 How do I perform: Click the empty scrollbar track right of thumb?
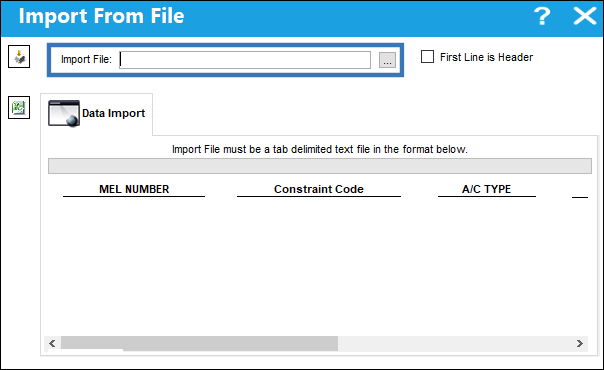click(x=455, y=343)
